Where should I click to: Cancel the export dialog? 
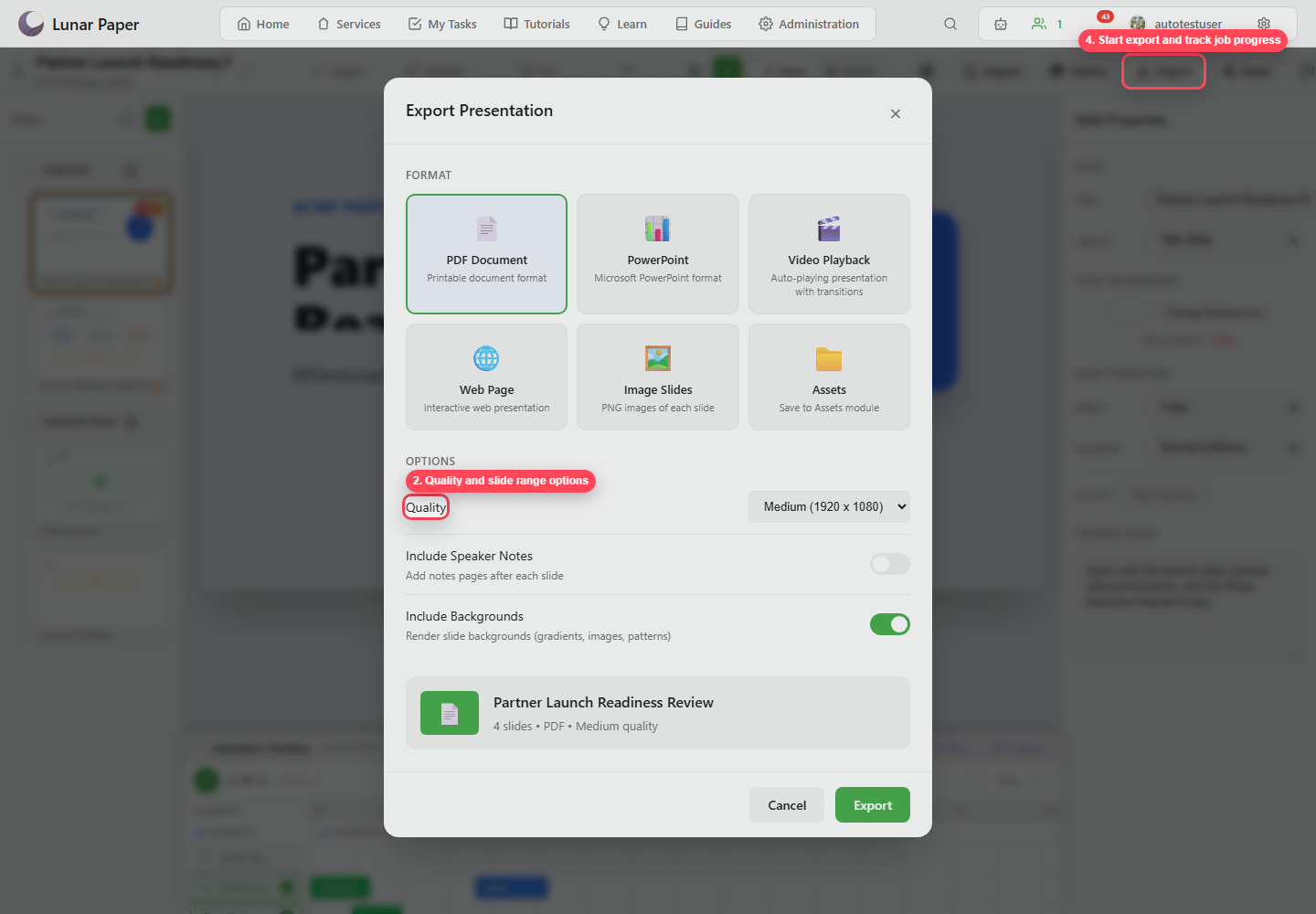pos(787,805)
